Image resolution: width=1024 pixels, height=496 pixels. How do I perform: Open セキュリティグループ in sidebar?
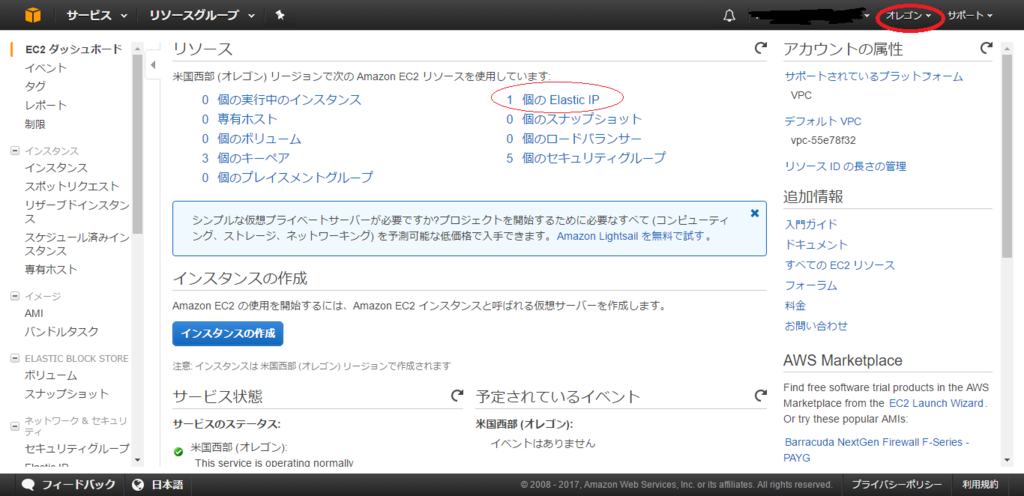[77, 448]
